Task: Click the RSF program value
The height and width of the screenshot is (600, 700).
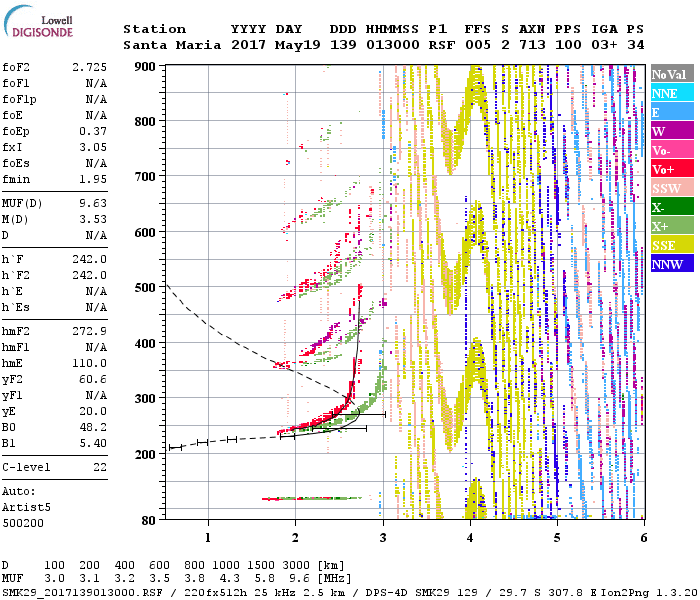Action: (442, 46)
